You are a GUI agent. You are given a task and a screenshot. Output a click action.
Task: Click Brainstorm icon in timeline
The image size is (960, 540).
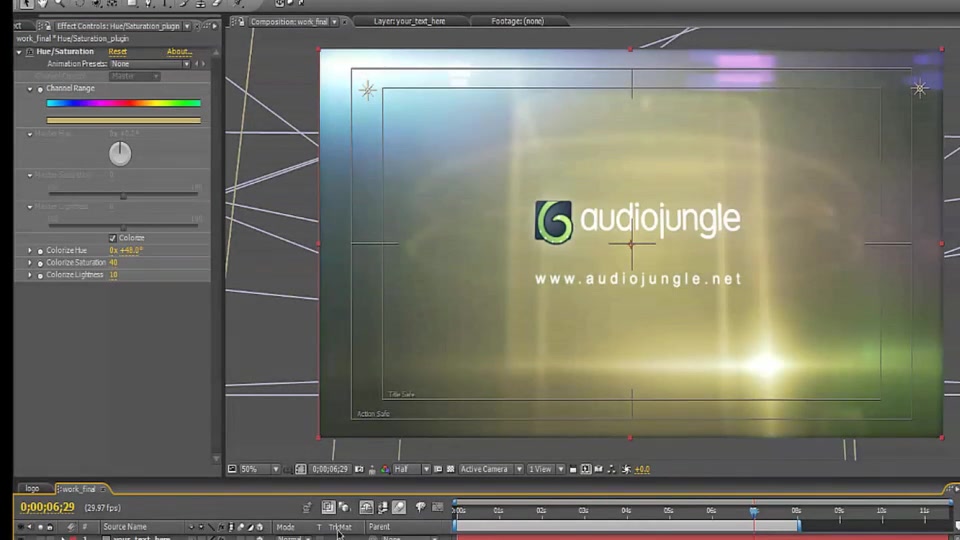click(x=420, y=507)
